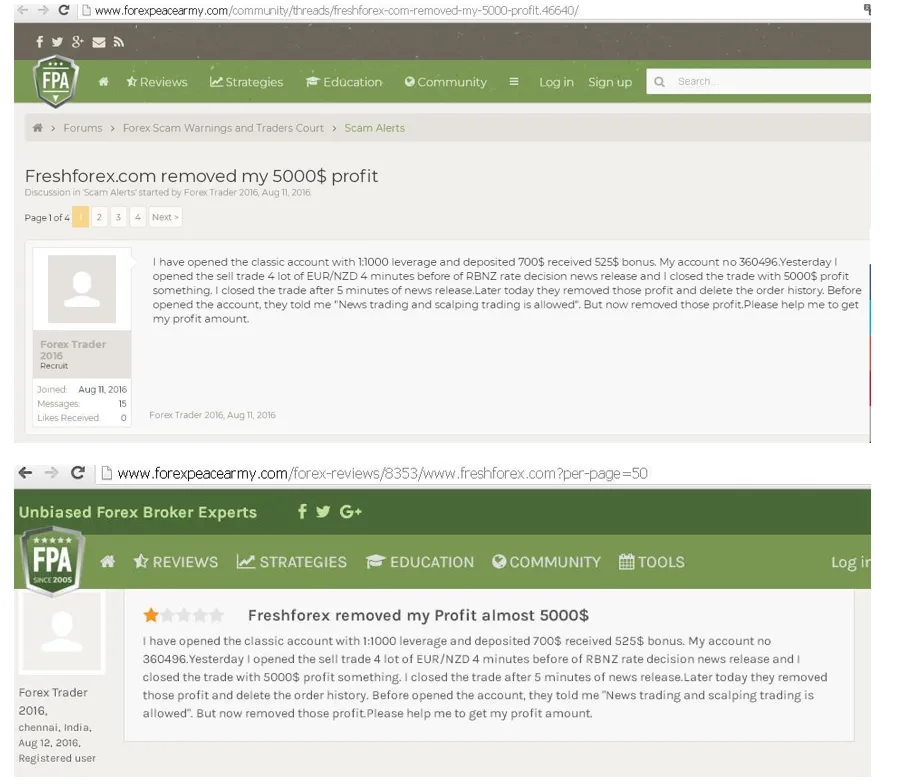Click the Next > pagination button
The height and width of the screenshot is (784, 923).
[165, 217]
